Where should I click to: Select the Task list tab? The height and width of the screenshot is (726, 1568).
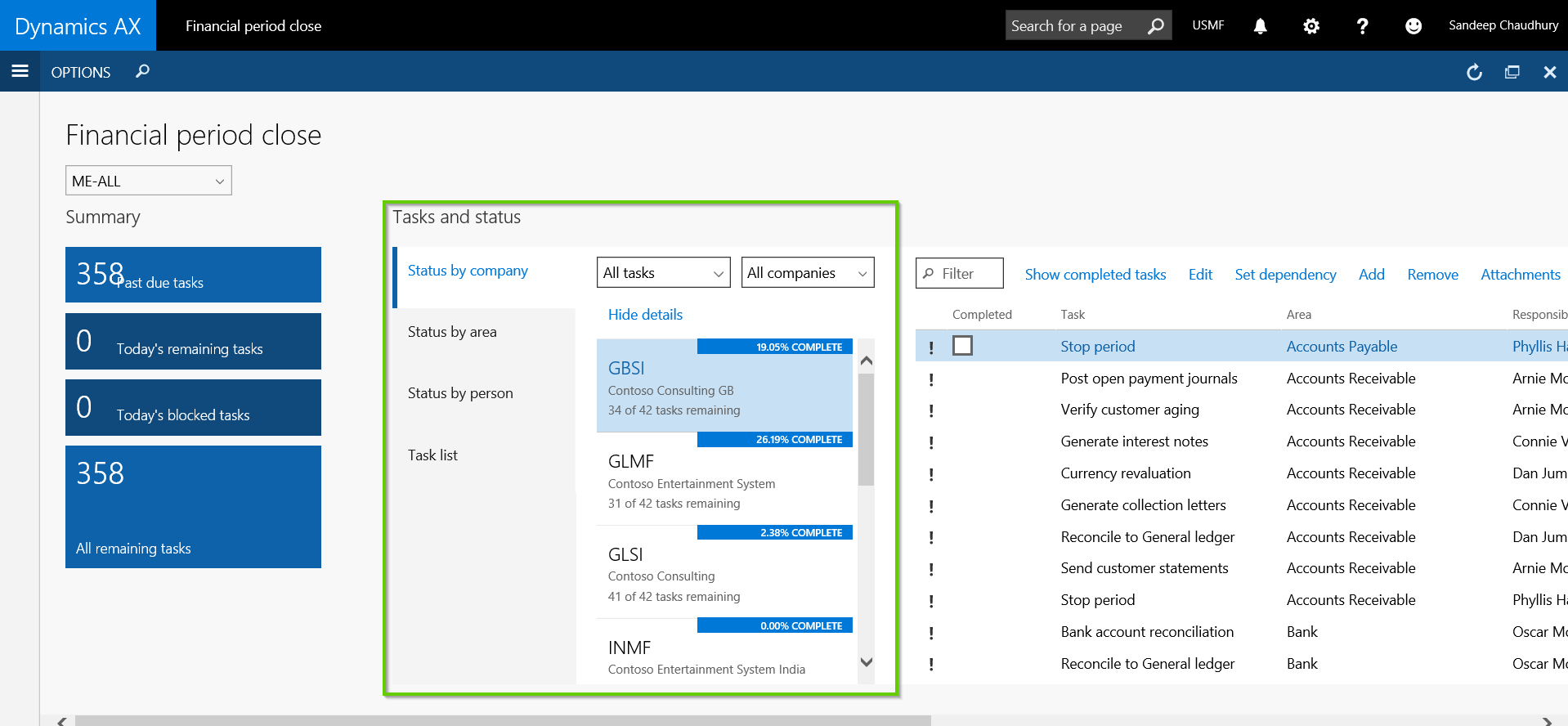point(432,455)
